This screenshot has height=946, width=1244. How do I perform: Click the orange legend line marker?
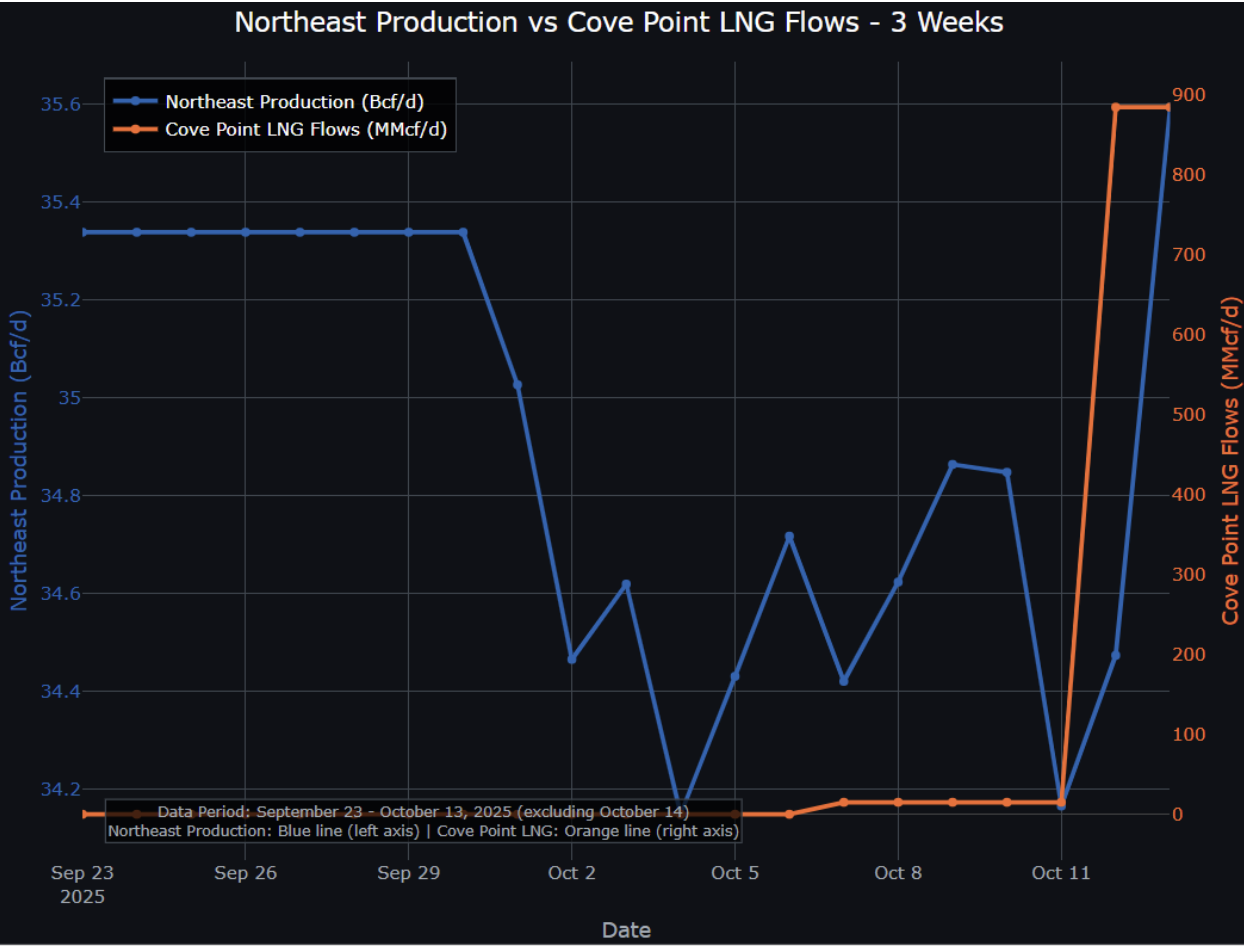coord(135,129)
